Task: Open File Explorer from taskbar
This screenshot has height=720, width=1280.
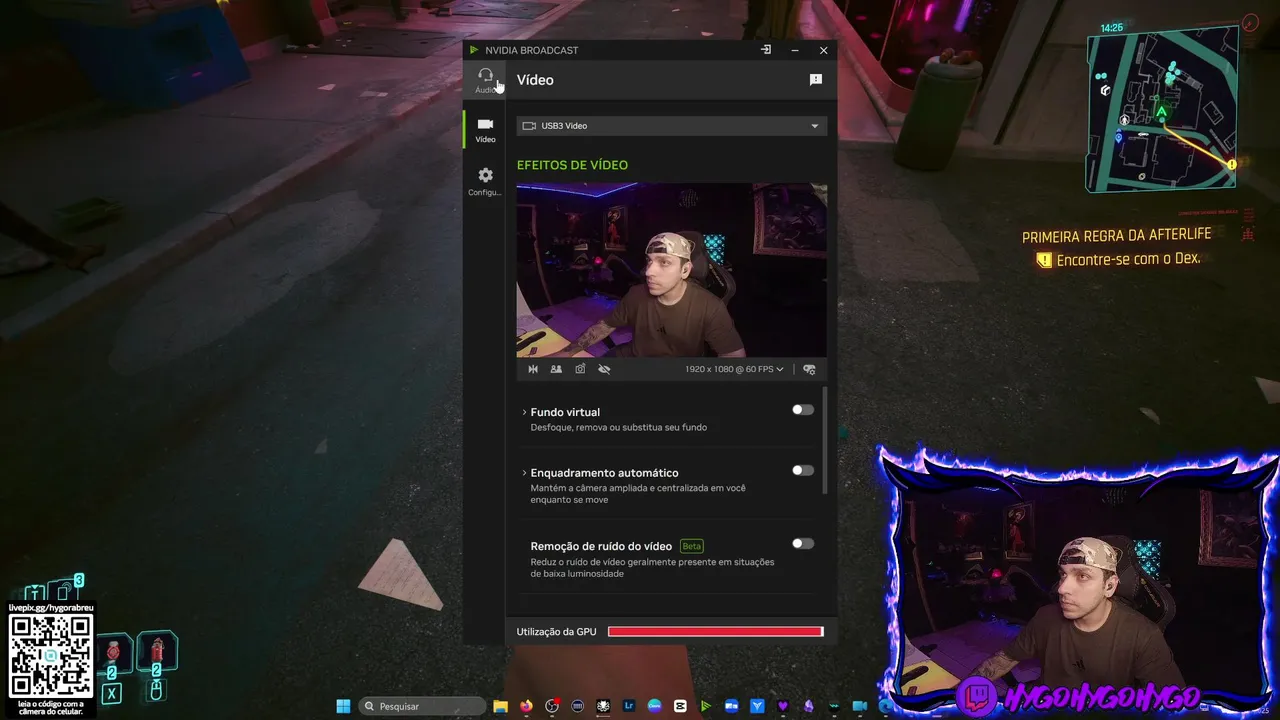Action: click(500, 706)
